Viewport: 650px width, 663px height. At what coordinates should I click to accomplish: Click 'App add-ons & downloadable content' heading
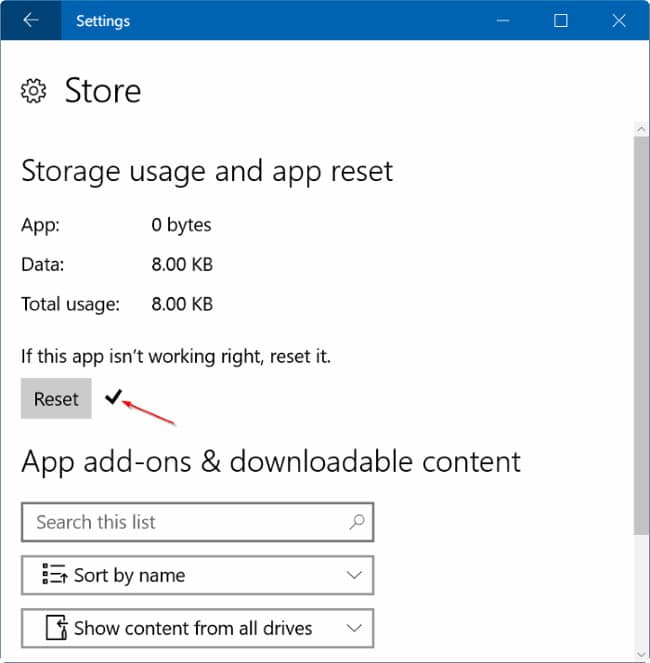point(271,461)
